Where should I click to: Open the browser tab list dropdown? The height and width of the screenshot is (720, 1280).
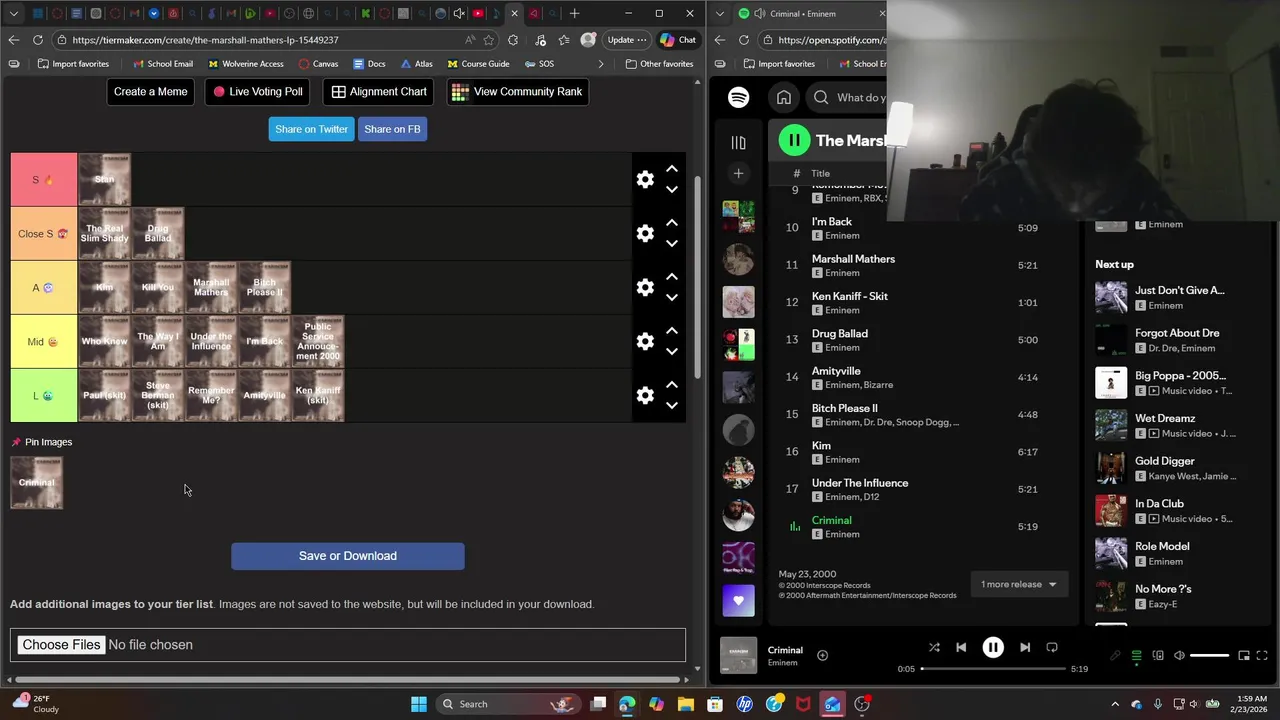click(13, 14)
